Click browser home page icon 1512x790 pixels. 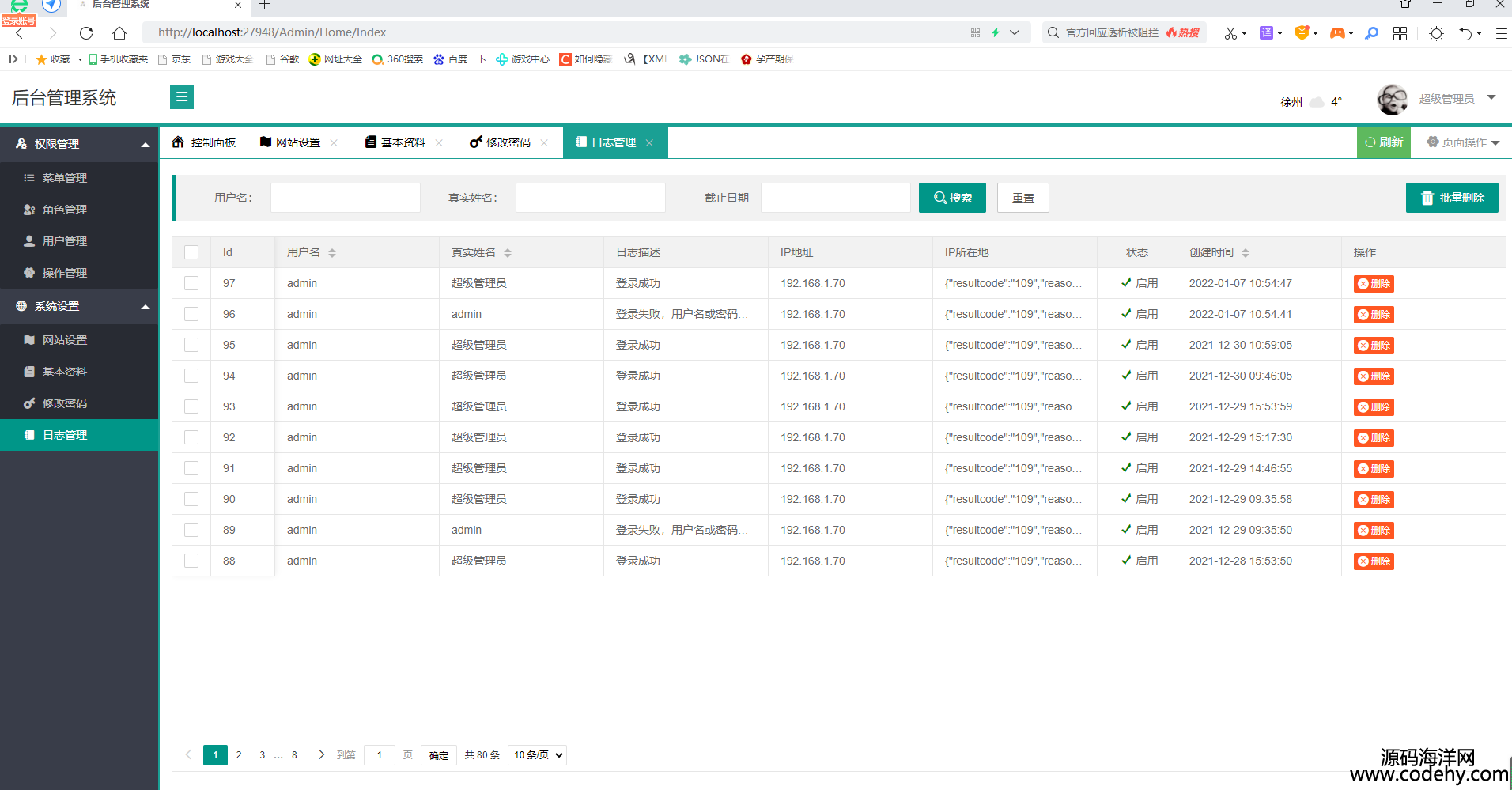119,33
